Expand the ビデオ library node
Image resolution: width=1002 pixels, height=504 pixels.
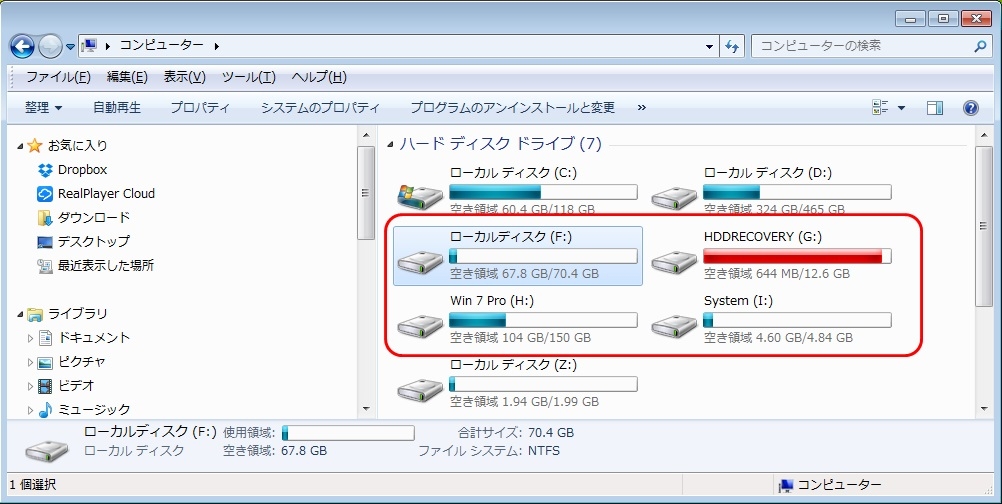pos(30,386)
